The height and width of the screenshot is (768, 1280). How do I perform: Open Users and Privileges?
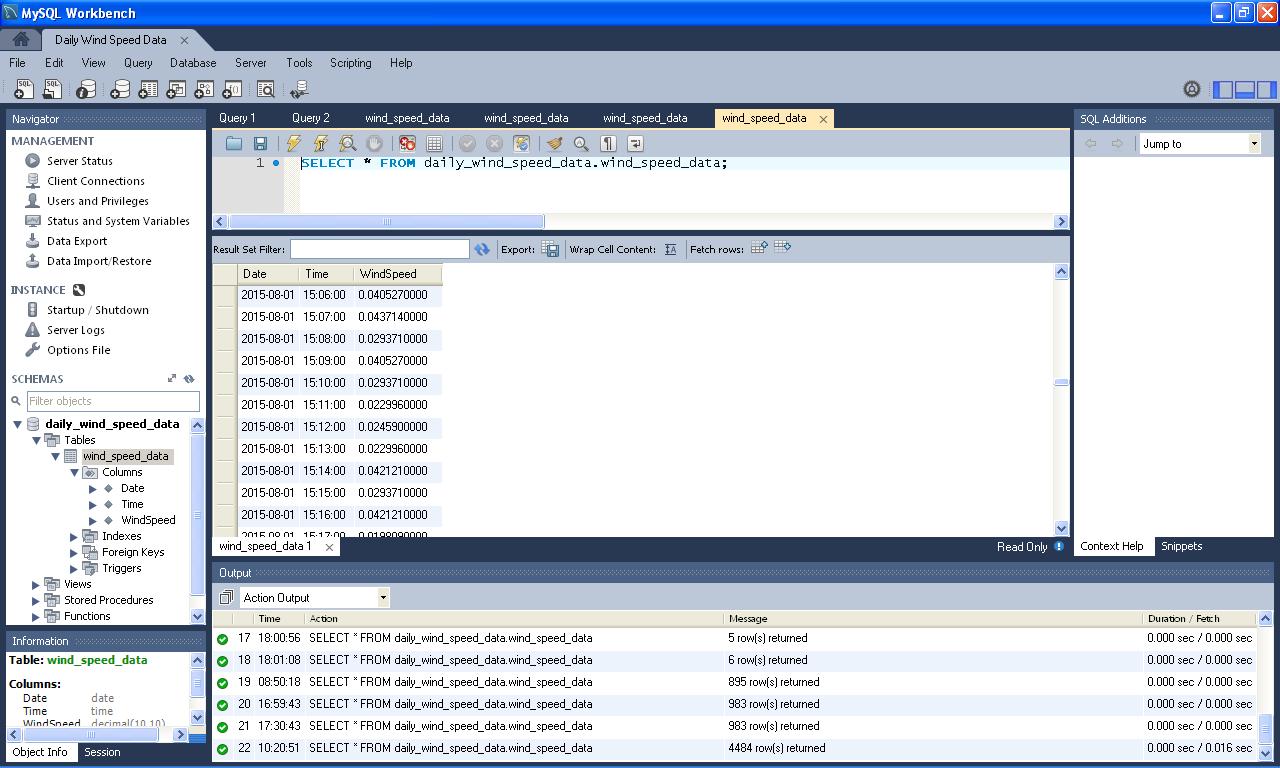click(x=97, y=201)
